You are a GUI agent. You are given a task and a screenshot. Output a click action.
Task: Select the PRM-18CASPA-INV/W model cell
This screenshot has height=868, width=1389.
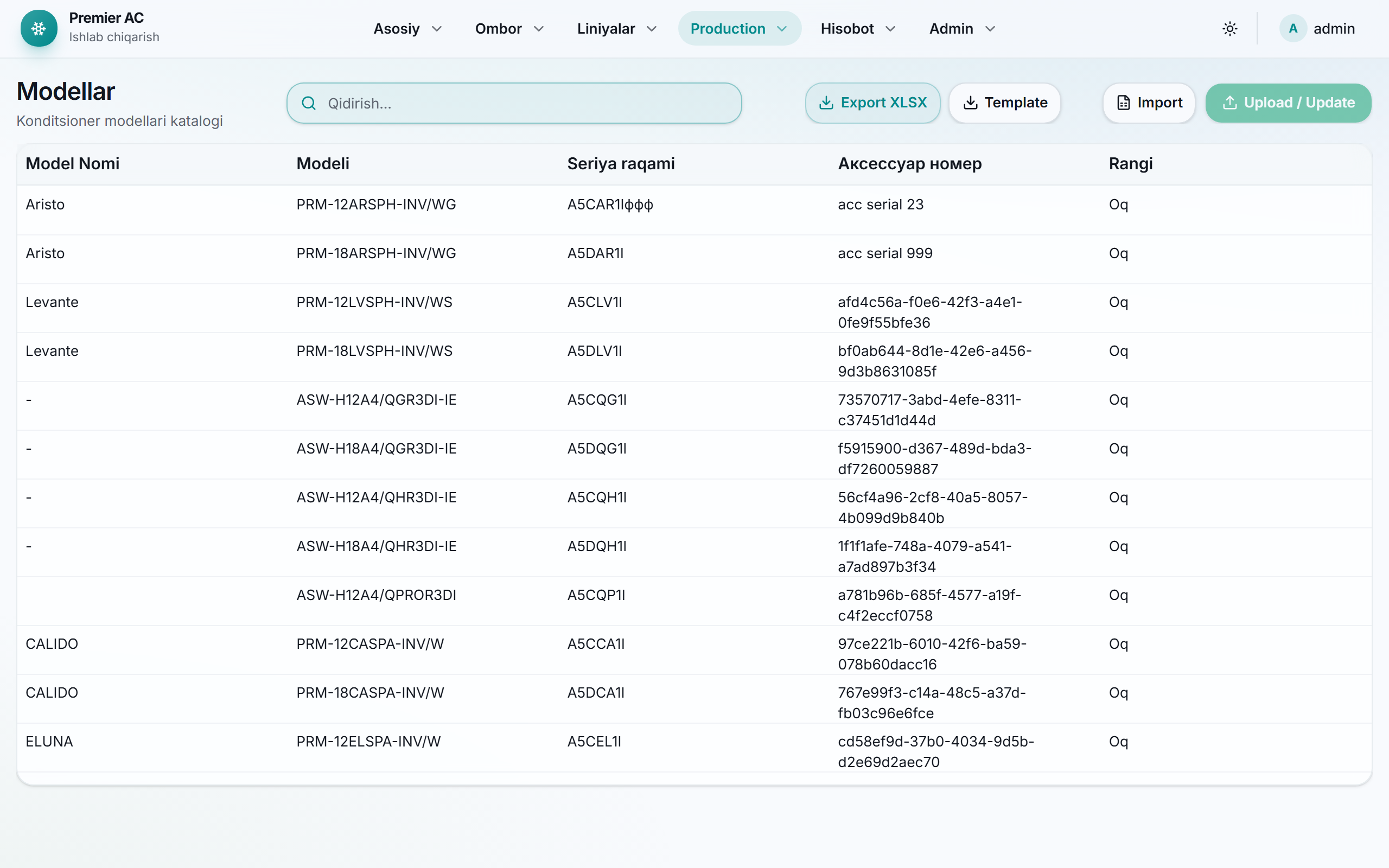pos(370,692)
